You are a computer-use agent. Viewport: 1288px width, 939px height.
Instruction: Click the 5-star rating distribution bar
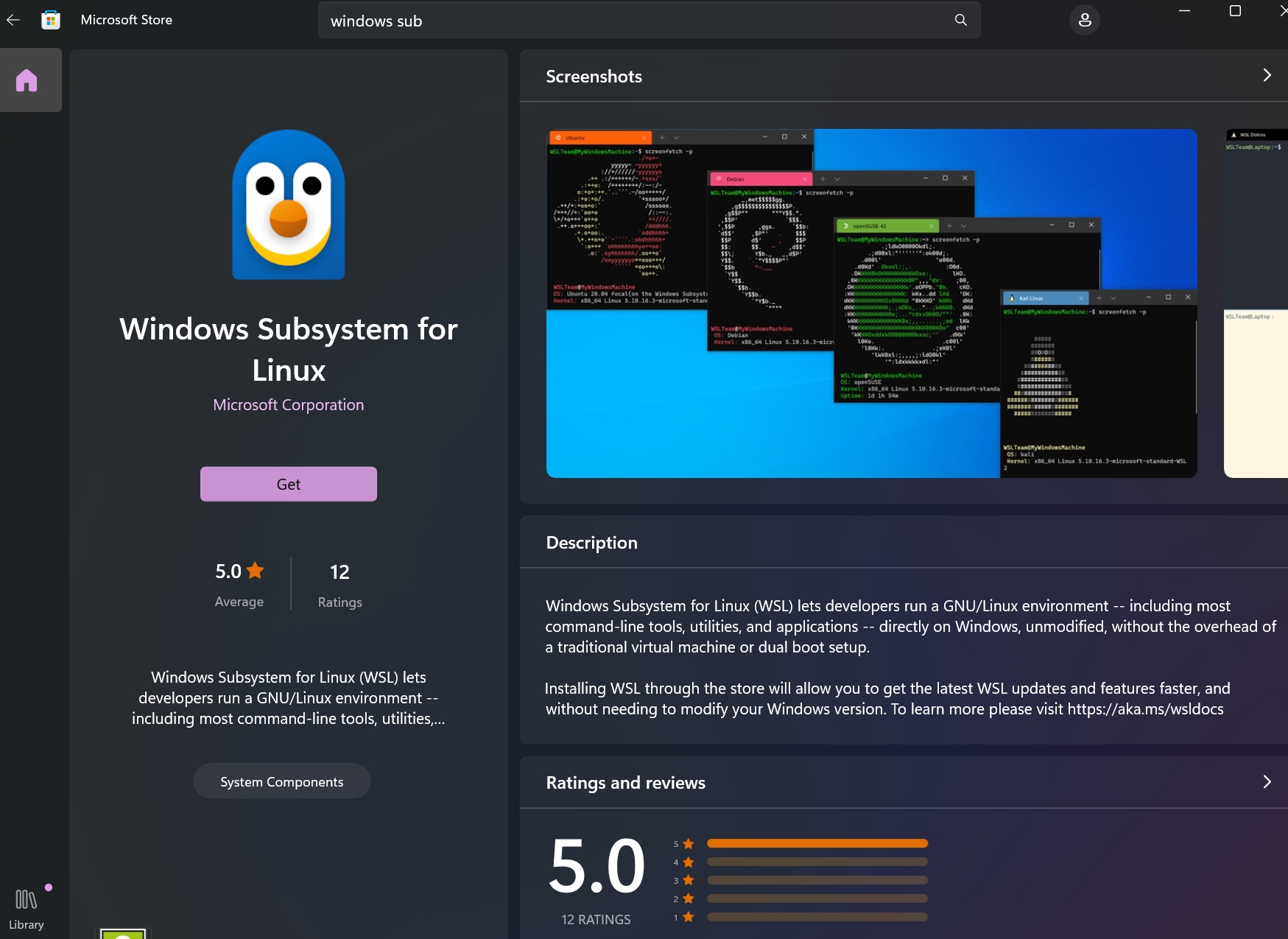816,843
